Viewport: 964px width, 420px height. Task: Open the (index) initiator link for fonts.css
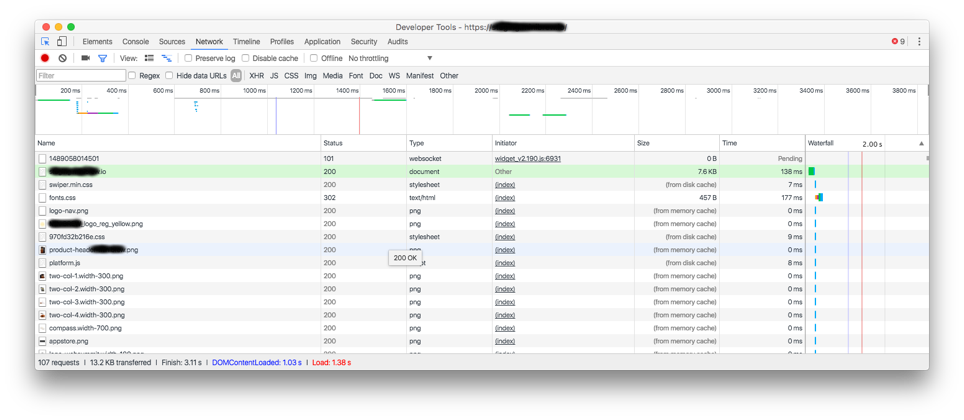[x=505, y=198]
